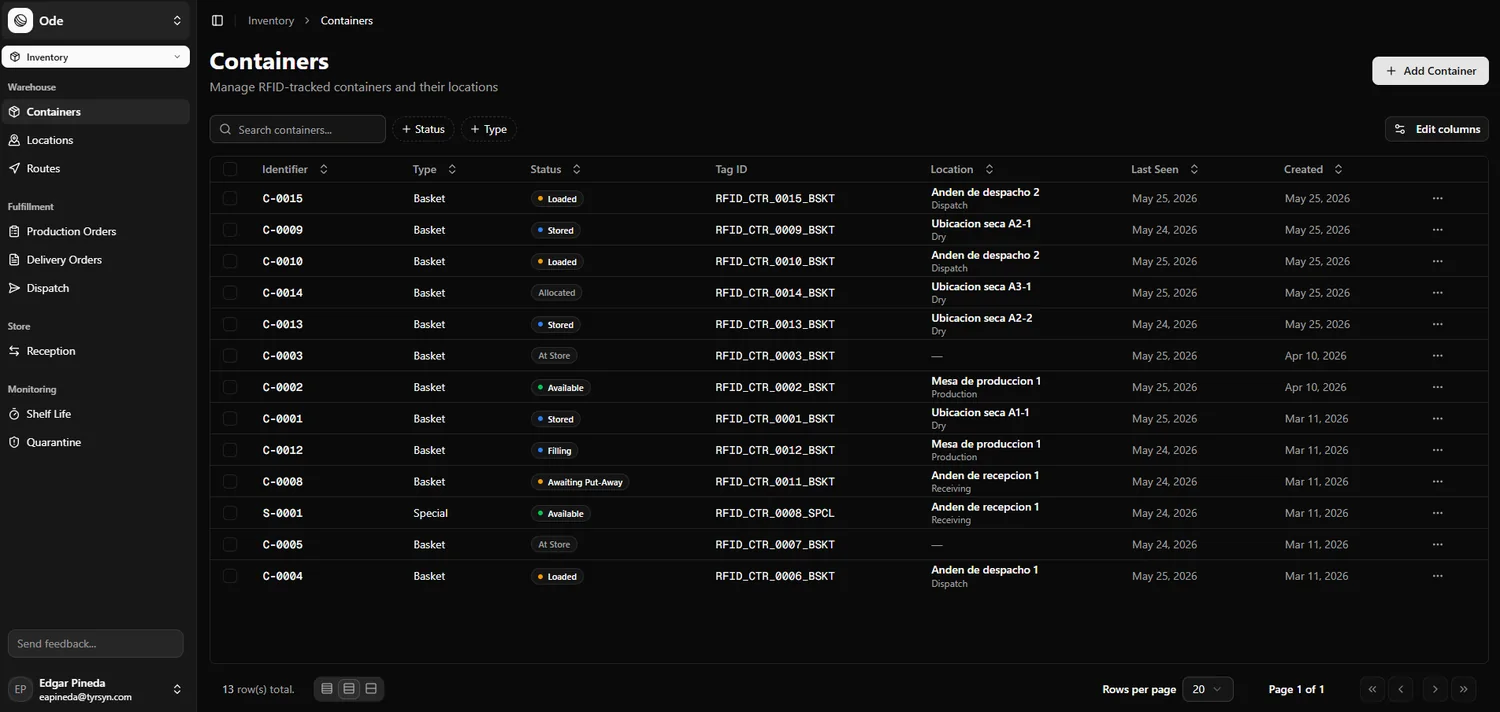Check the row C-0014 checkbox

[230, 293]
